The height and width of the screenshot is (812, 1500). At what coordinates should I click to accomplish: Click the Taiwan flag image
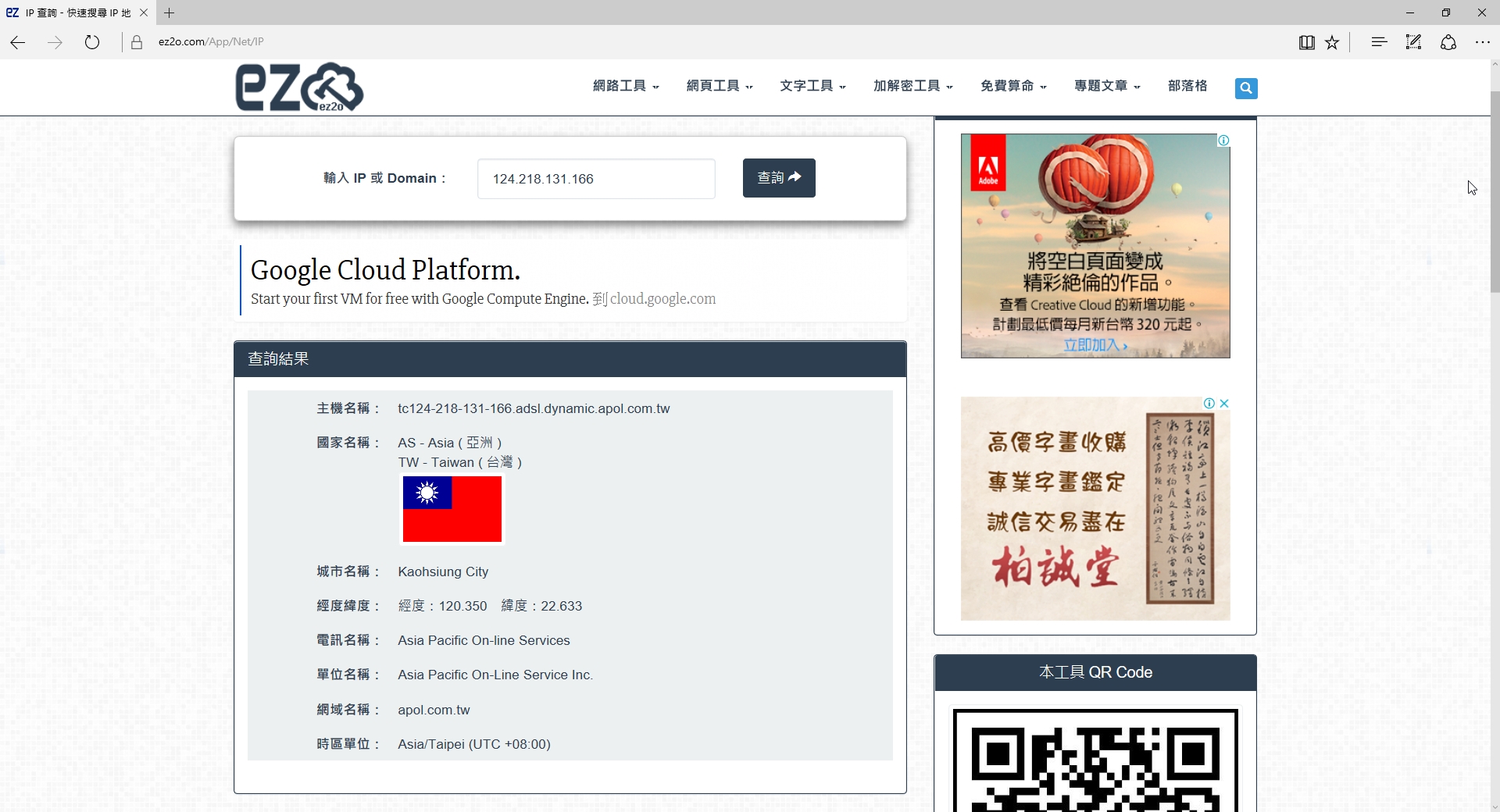click(452, 509)
